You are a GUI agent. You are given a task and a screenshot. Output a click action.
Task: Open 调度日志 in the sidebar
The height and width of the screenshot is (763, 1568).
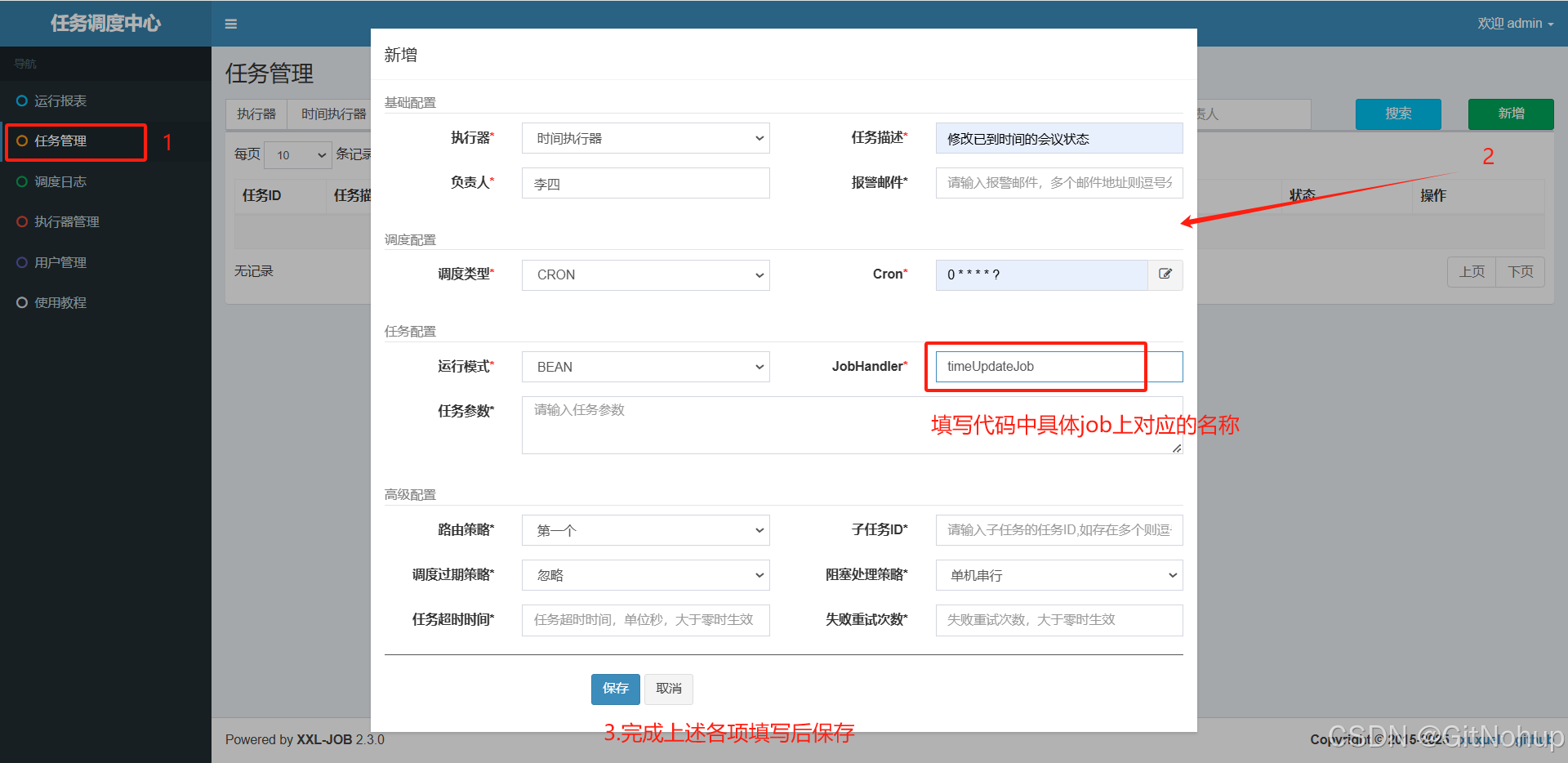(105, 181)
